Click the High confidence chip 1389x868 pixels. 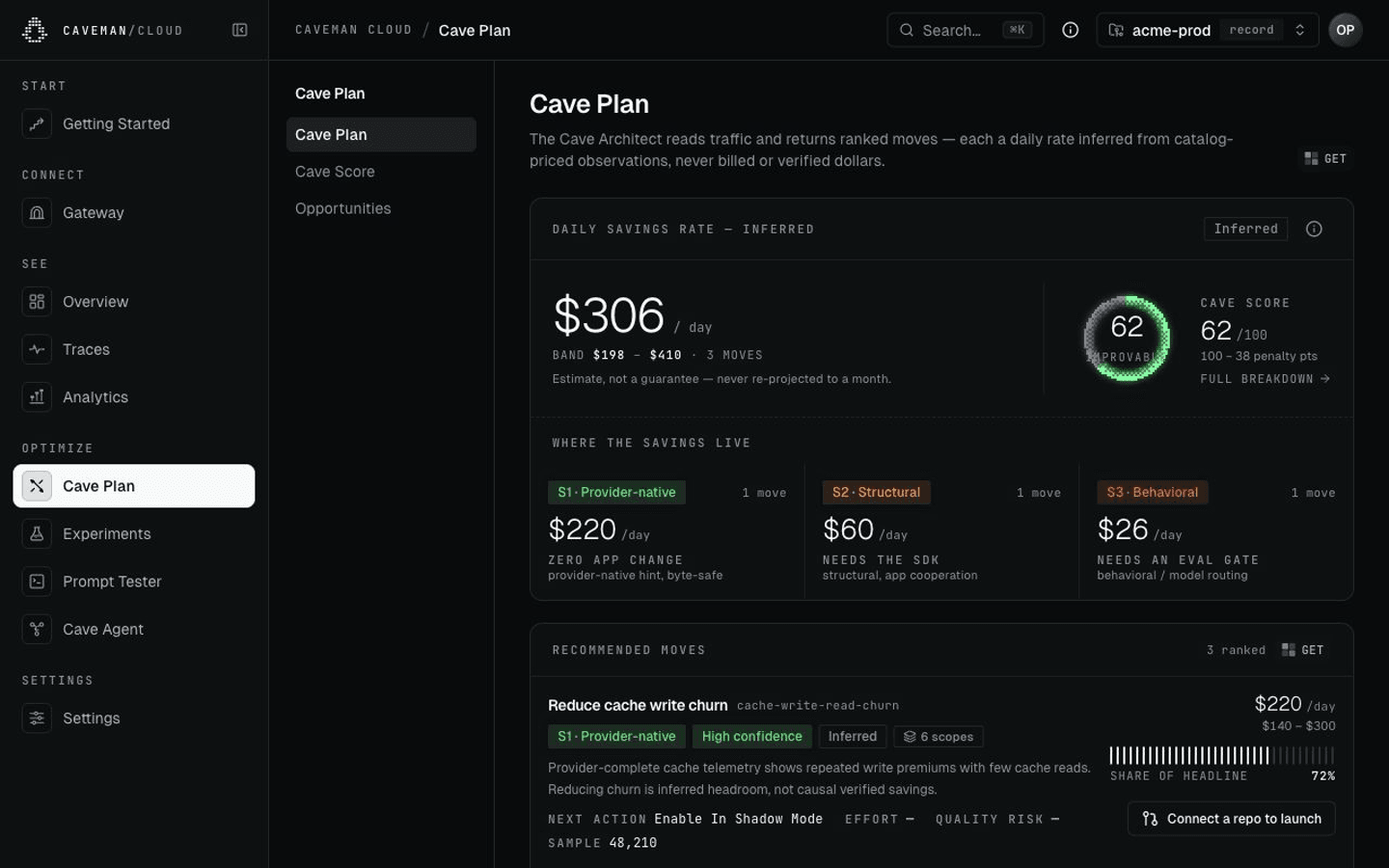click(751, 736)
